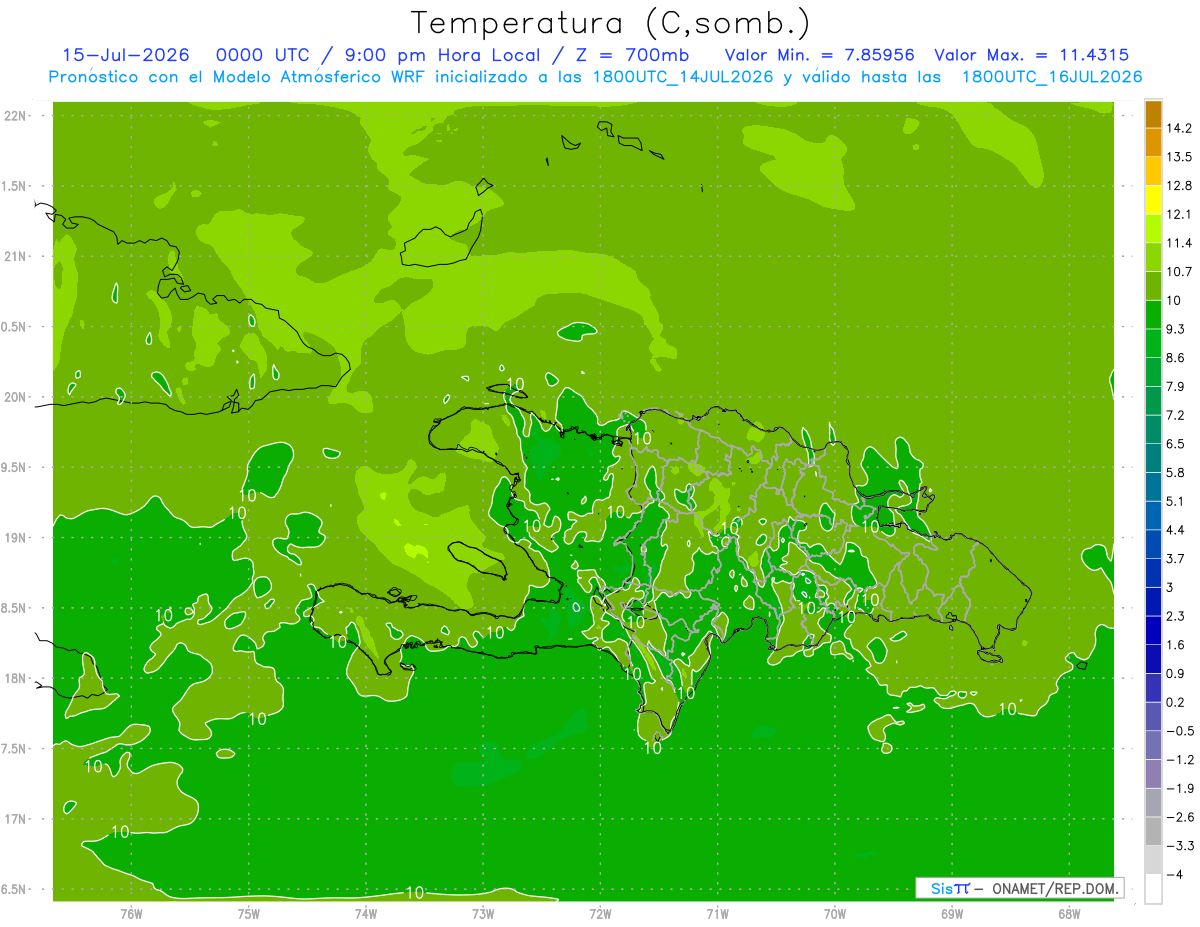The width and height of the screenshot is (1200, 927).
Task: Click the '75W' longitude axis label
Action: coord(249,913)
